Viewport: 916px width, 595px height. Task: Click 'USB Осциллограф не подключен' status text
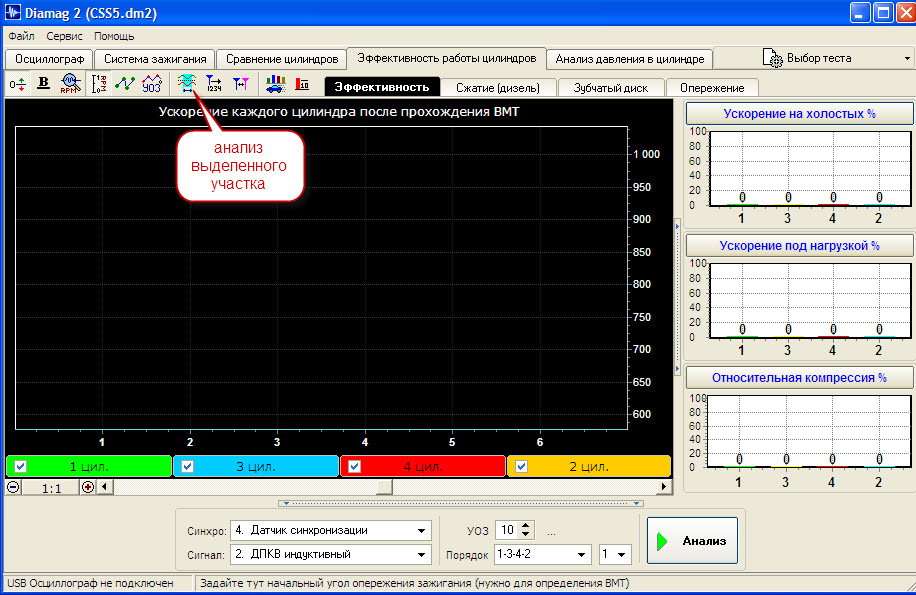(x=91, y=583)
